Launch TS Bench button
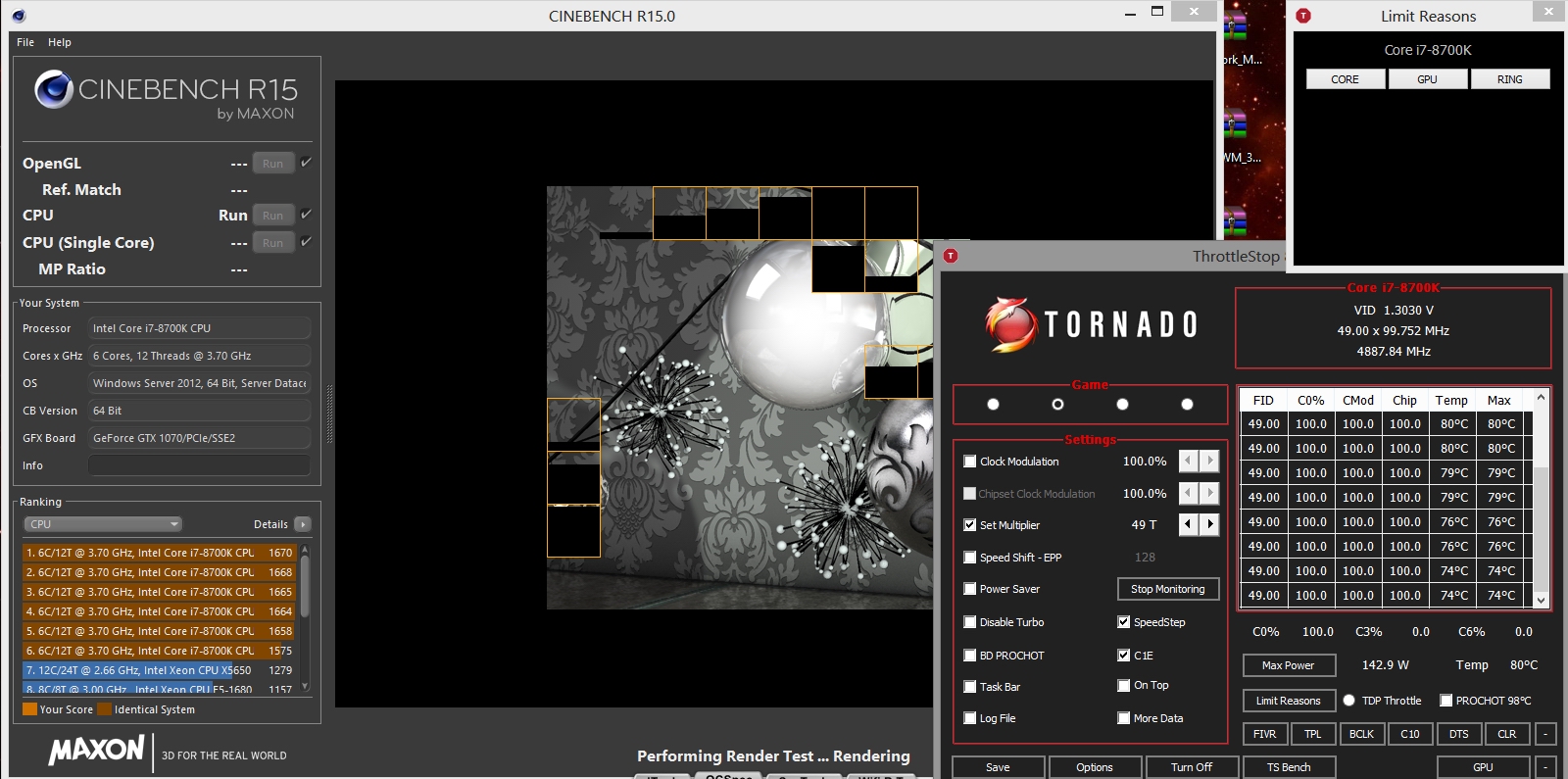This screenshot has width=1568, height=779. click(x=1289, y=767)
